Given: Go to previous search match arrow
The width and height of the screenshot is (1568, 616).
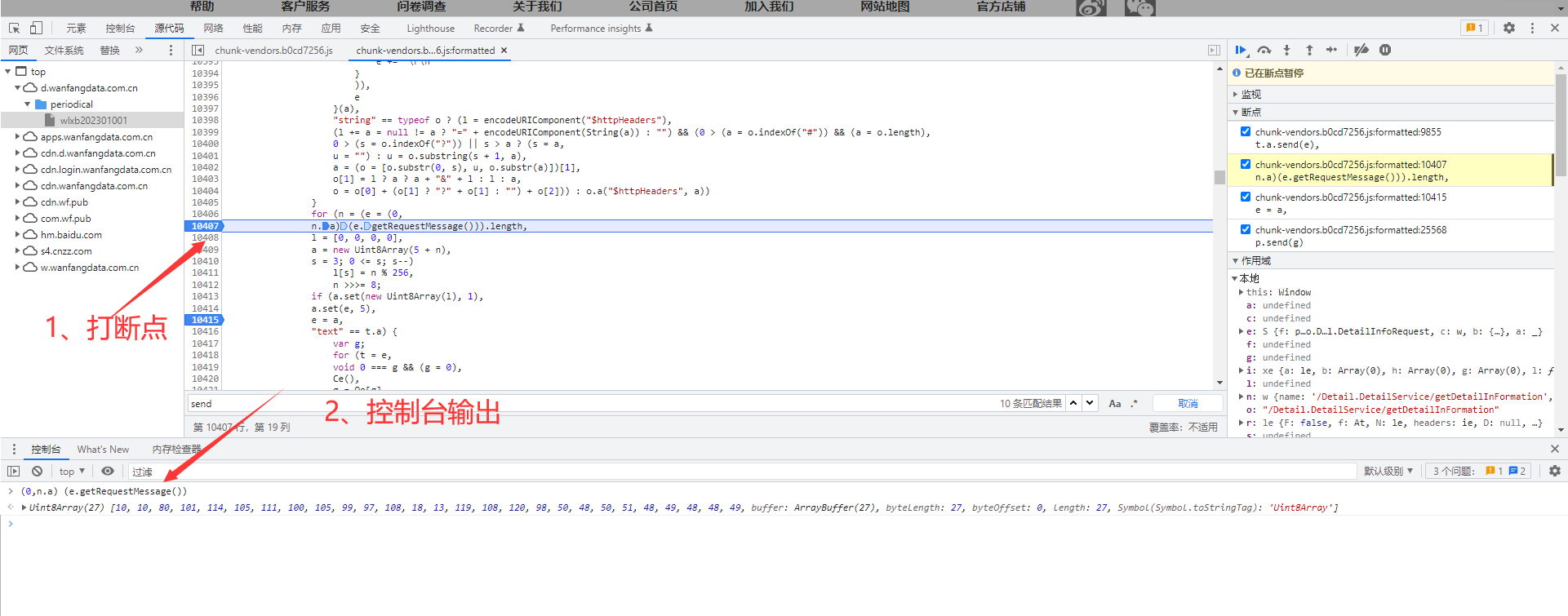Looking at the screenshot, I should tap(1073, 403).
